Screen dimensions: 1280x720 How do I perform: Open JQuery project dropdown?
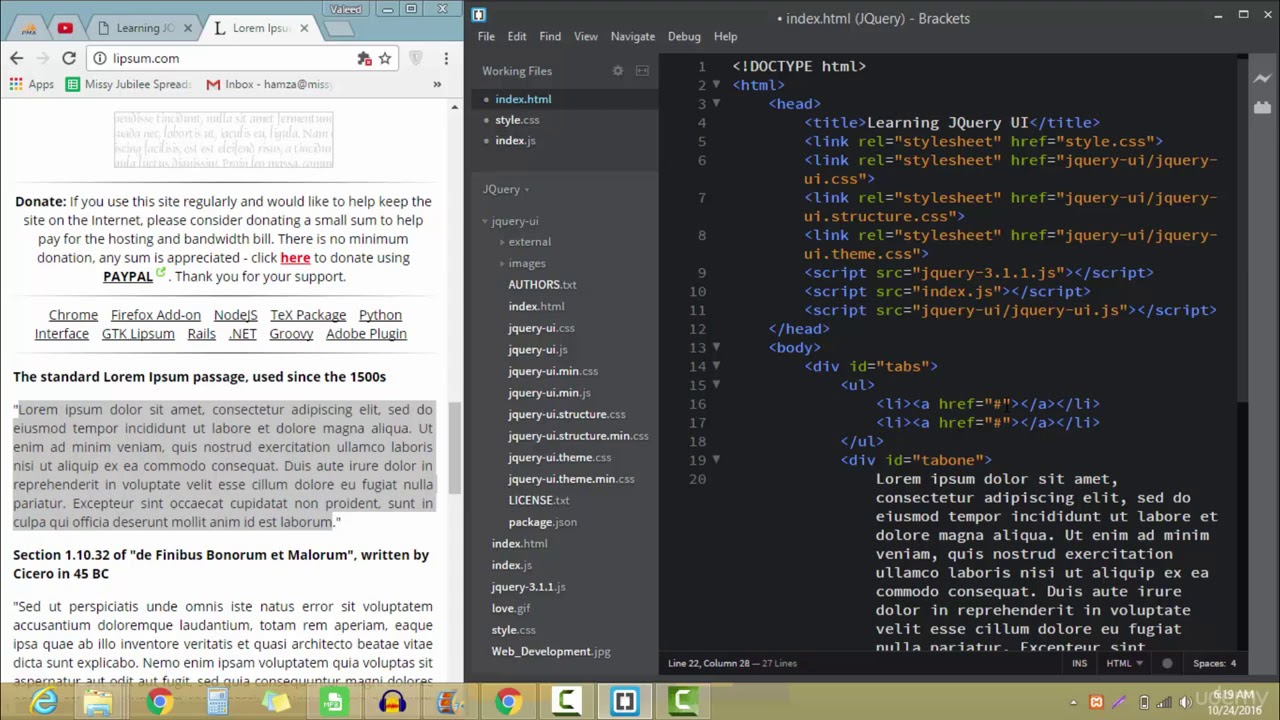tap(506, 189)
